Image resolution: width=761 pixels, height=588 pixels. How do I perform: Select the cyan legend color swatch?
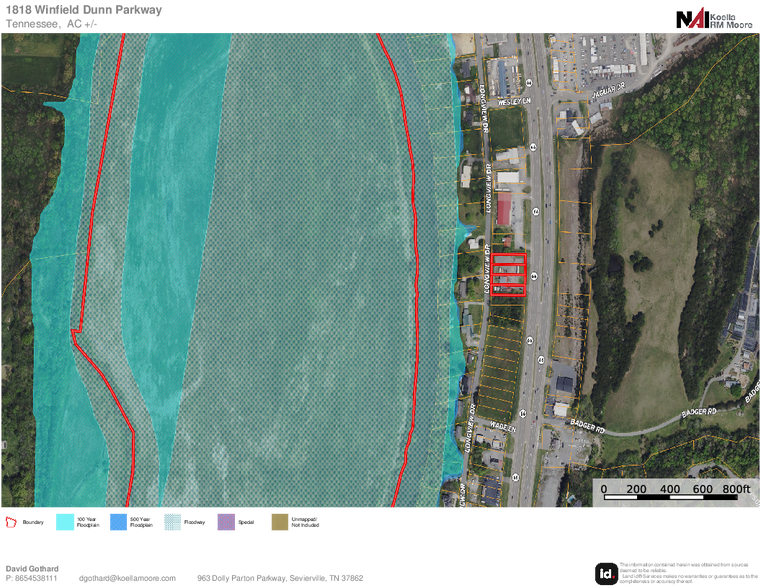click(x=65, y=522)
